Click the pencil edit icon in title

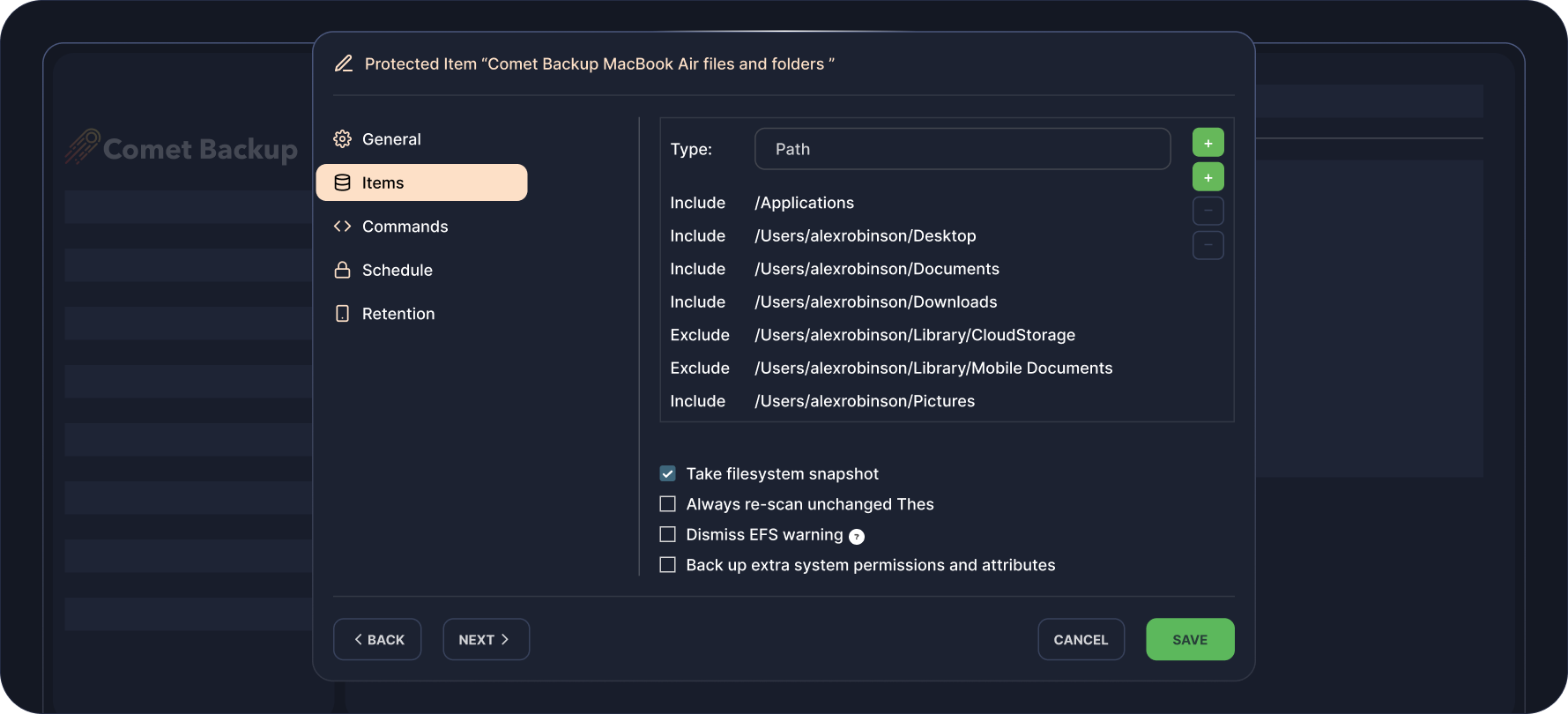click(x=344, y=63)
